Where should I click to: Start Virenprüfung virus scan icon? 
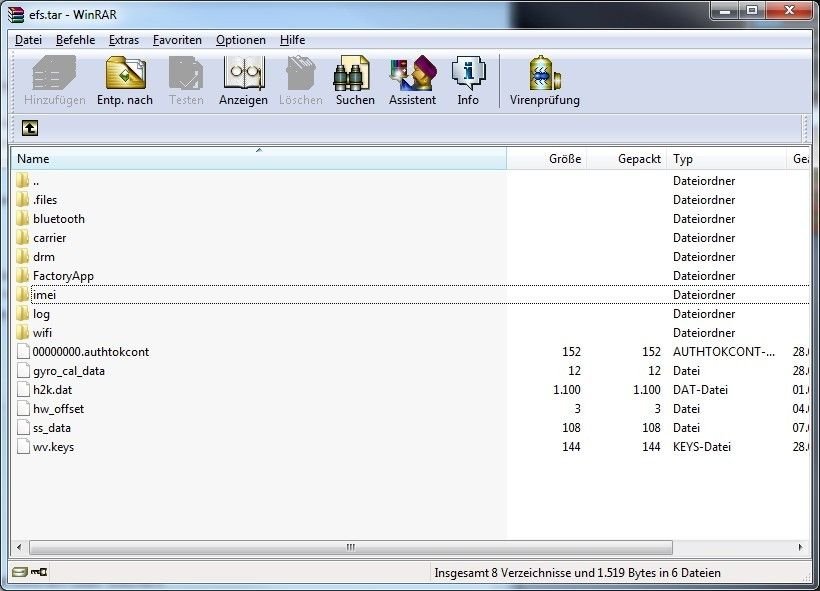click(544, 73)
